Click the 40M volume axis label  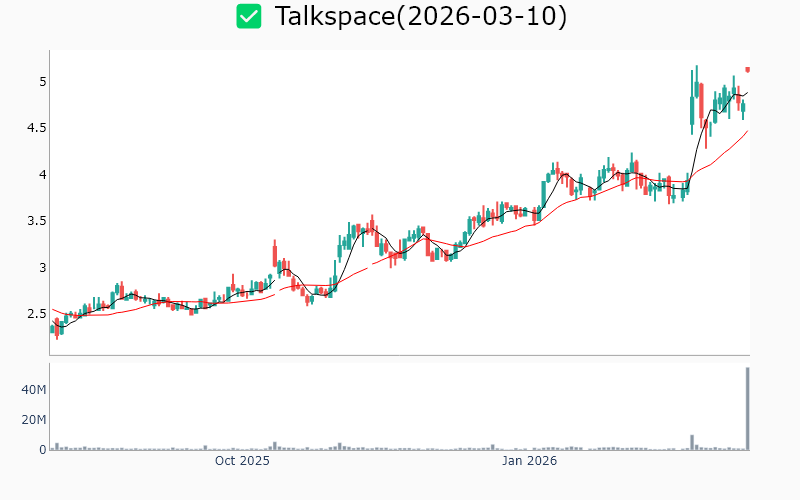tap(34, 389)
